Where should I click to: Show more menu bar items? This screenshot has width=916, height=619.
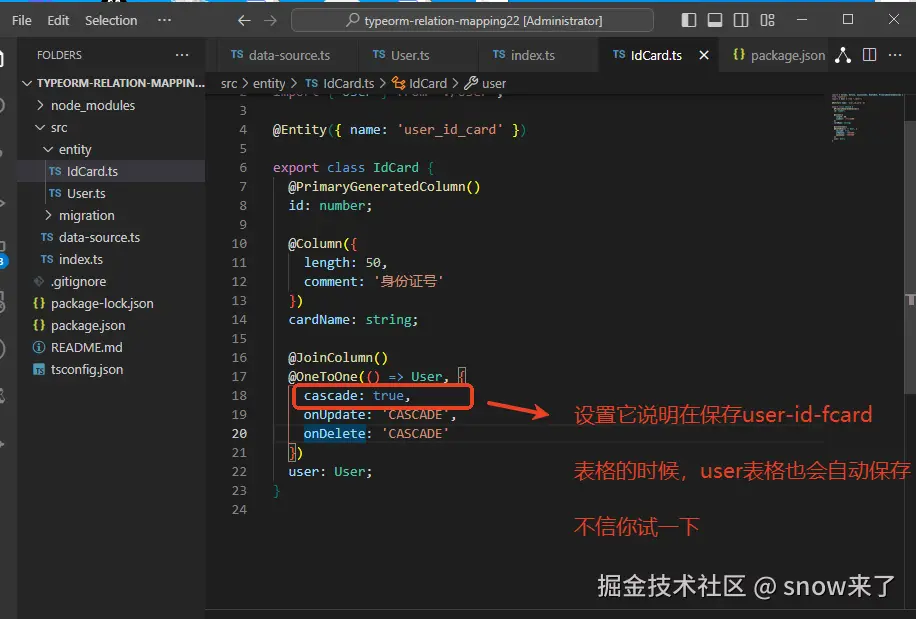click(x=164, y=20)
